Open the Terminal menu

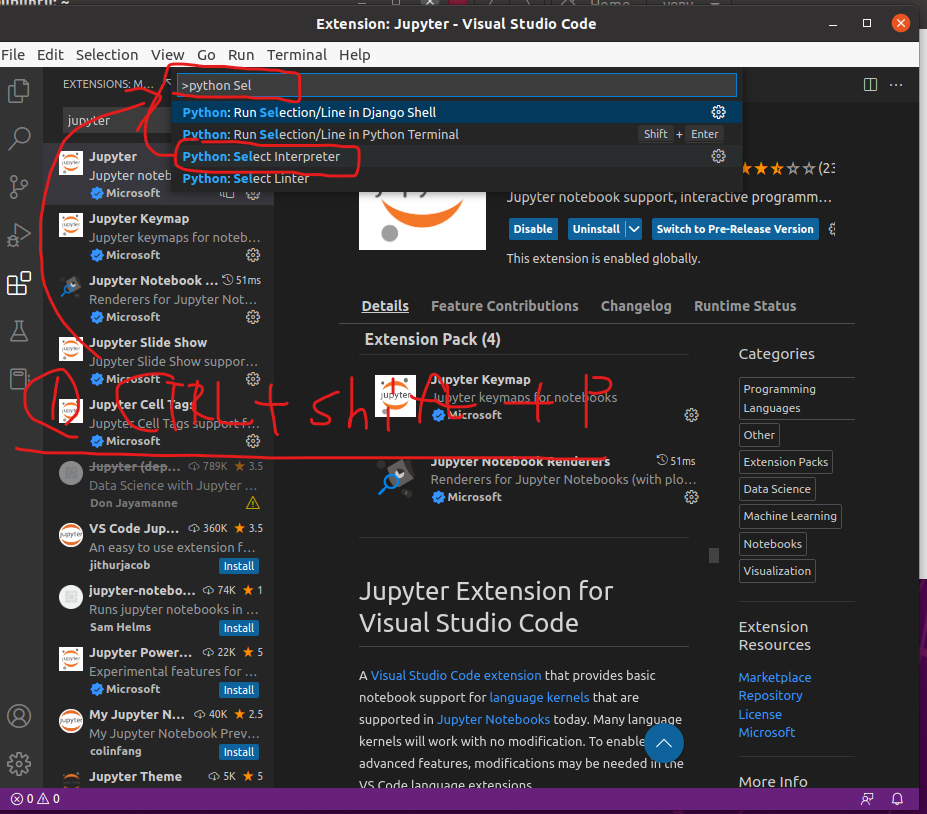pos(297,55)
